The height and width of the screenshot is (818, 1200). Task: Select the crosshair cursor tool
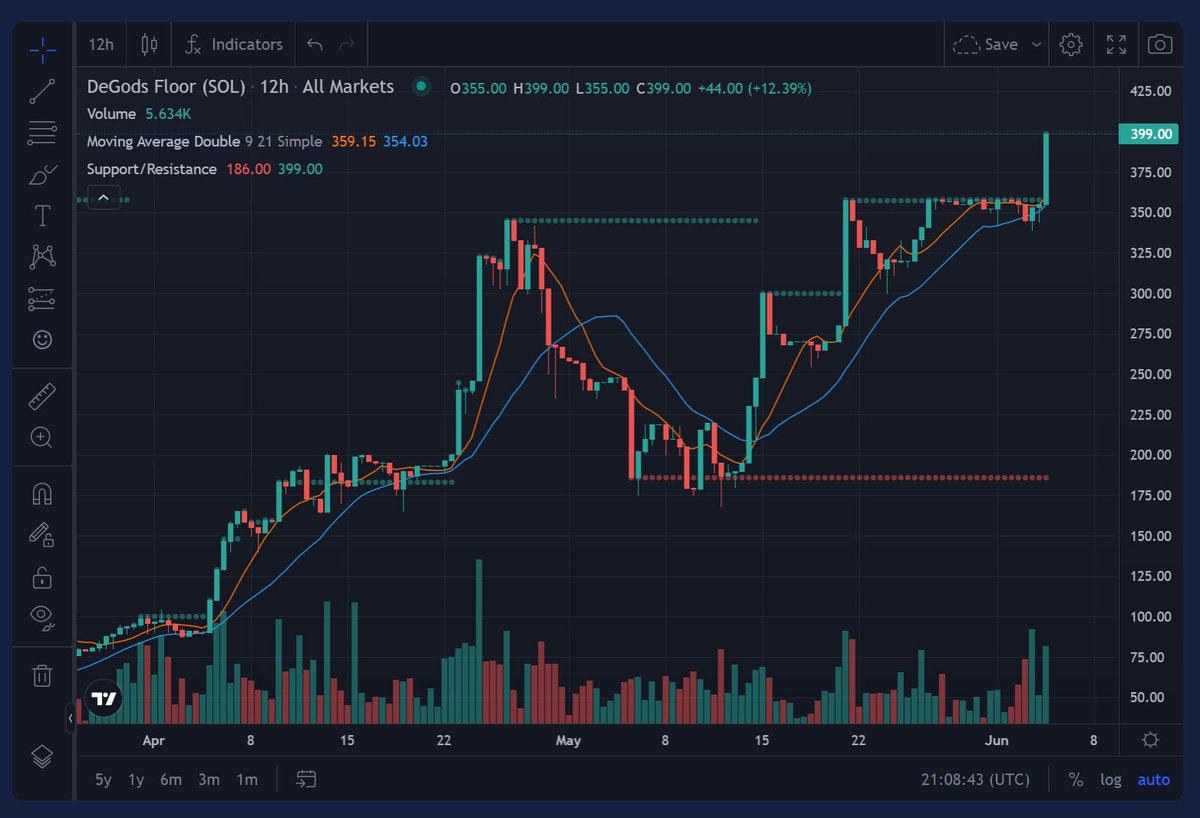[42, 48]
